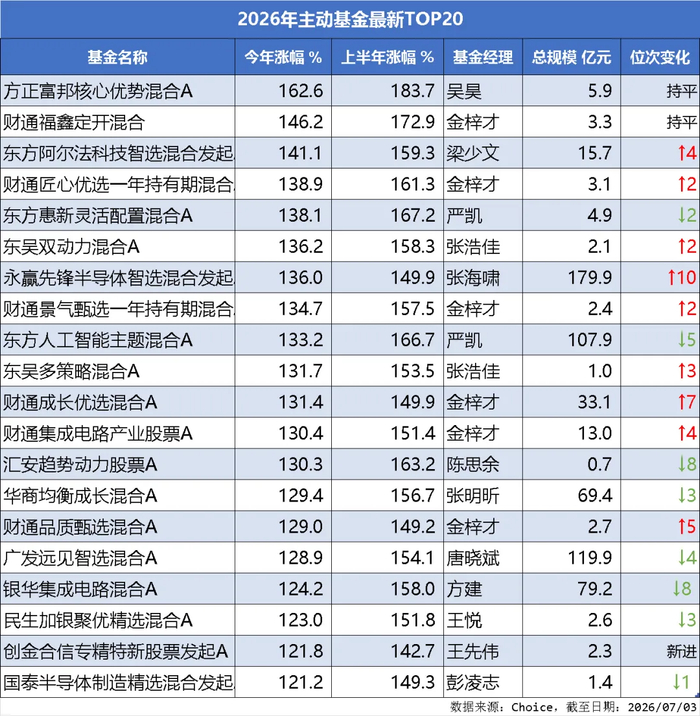
Task: Click the 69.4 fund size value
Action: 595,495
